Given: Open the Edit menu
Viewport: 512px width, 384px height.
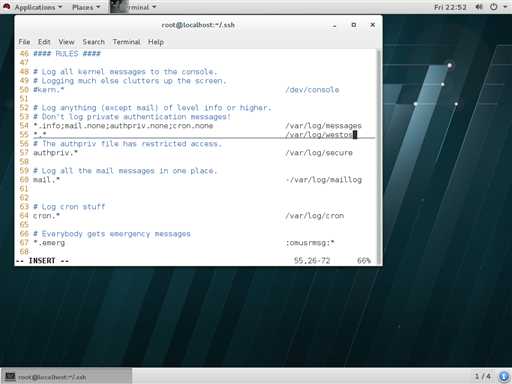Looking at the screenshot, I should 44,42.
